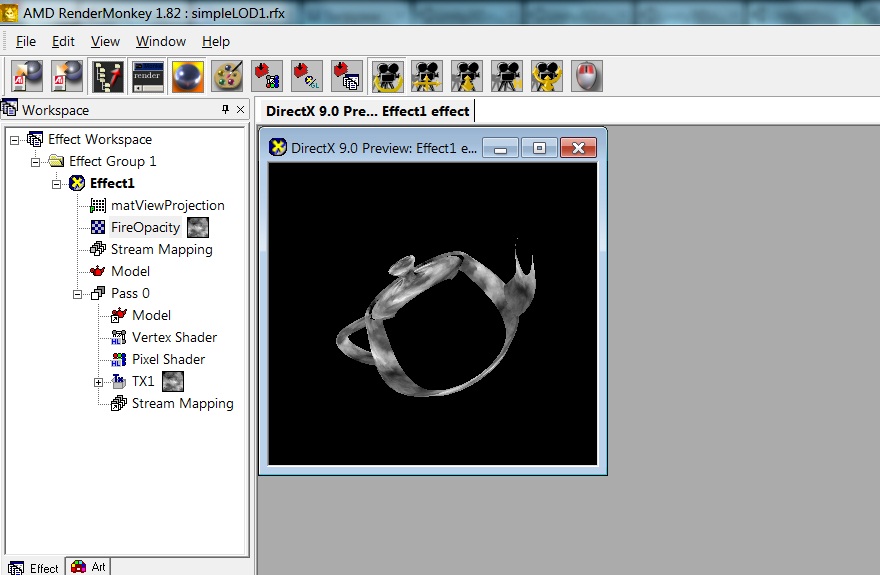The image size is (880, 575).
Task: Close the Workspace panel
Action: [240, 109]
